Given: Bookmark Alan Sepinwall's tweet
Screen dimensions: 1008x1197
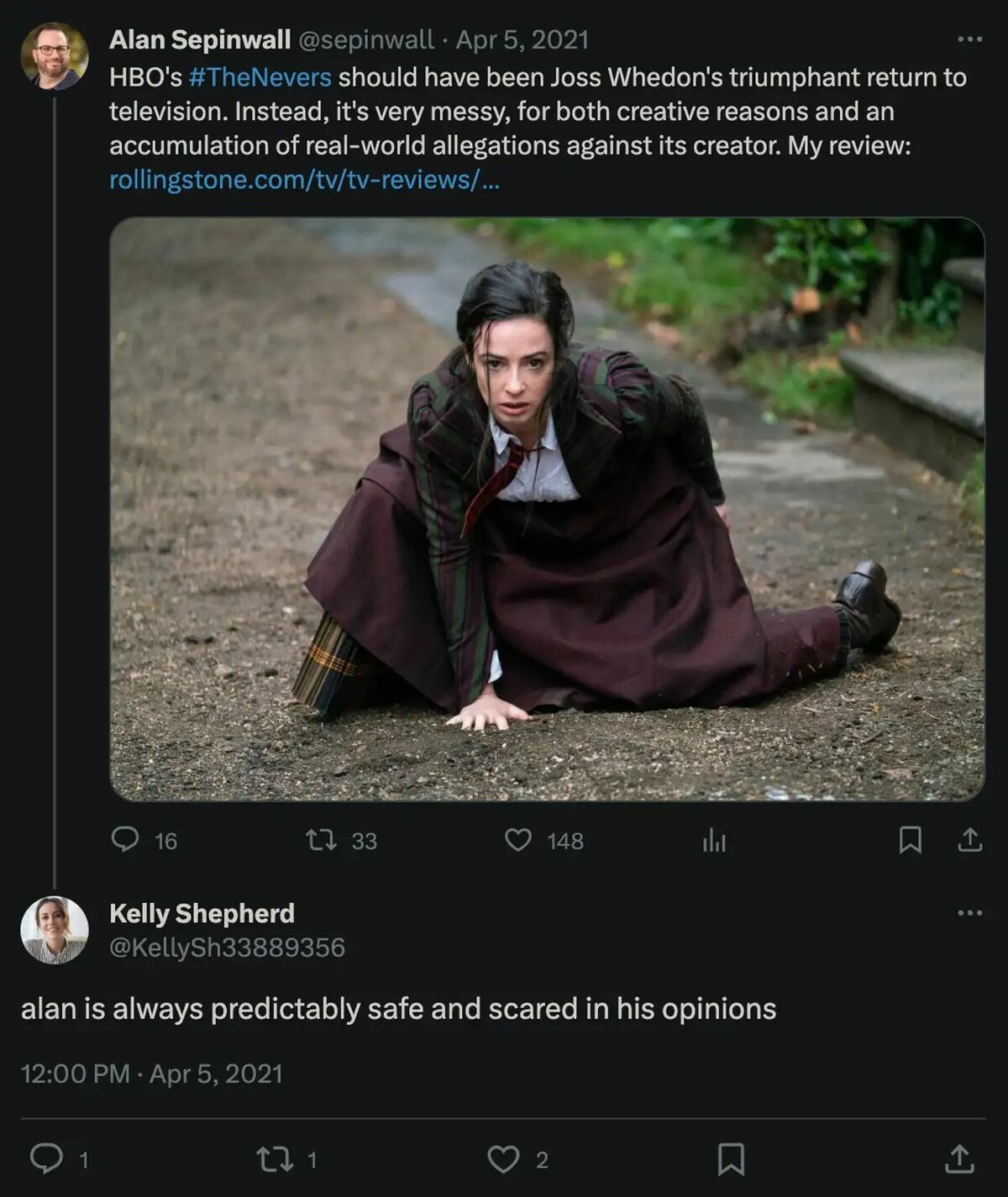Looking at the screenshot, I should click(911, 839).
